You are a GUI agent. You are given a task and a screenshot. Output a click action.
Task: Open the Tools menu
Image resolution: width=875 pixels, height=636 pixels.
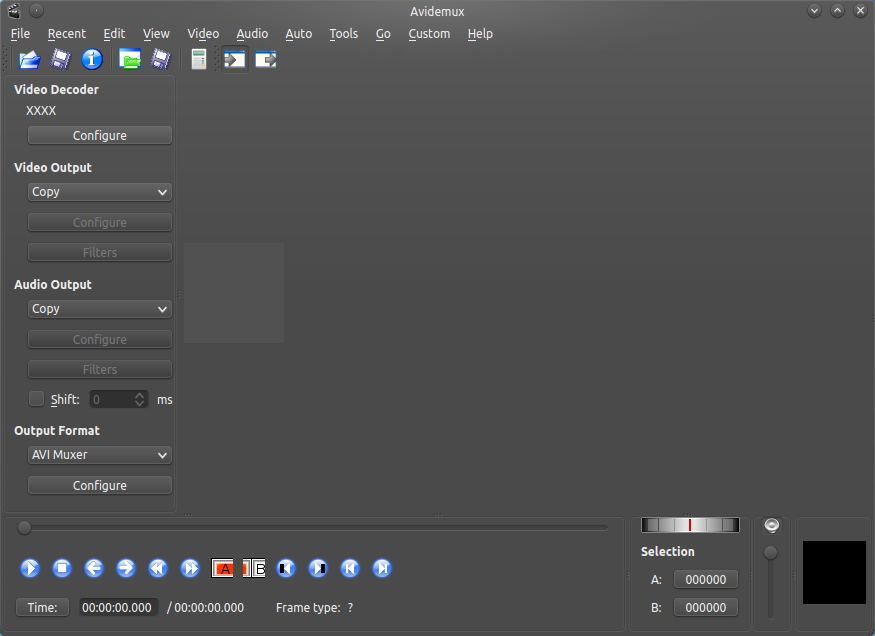click(343, 34)
